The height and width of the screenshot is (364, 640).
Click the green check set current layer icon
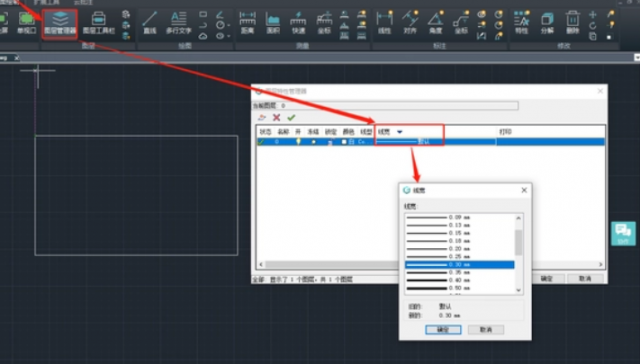291,118
